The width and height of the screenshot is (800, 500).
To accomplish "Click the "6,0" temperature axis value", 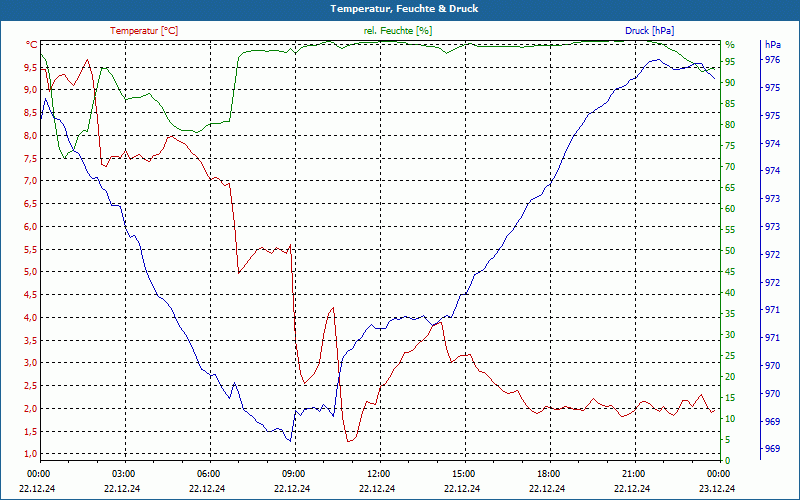I will pyautogui.click(x=31, y=227).
